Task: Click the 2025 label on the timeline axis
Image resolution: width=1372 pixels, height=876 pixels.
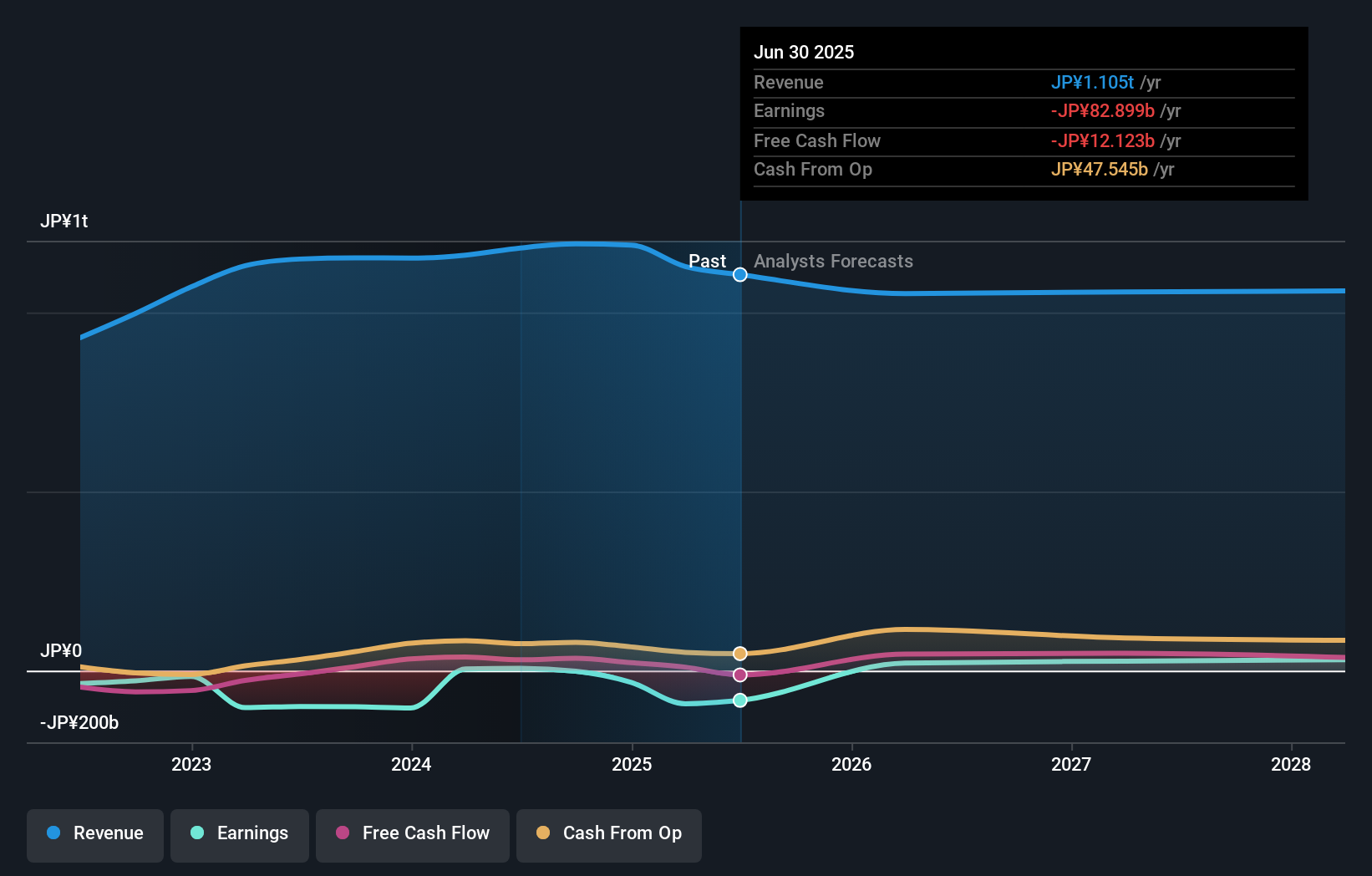Action: pos(633,764)
